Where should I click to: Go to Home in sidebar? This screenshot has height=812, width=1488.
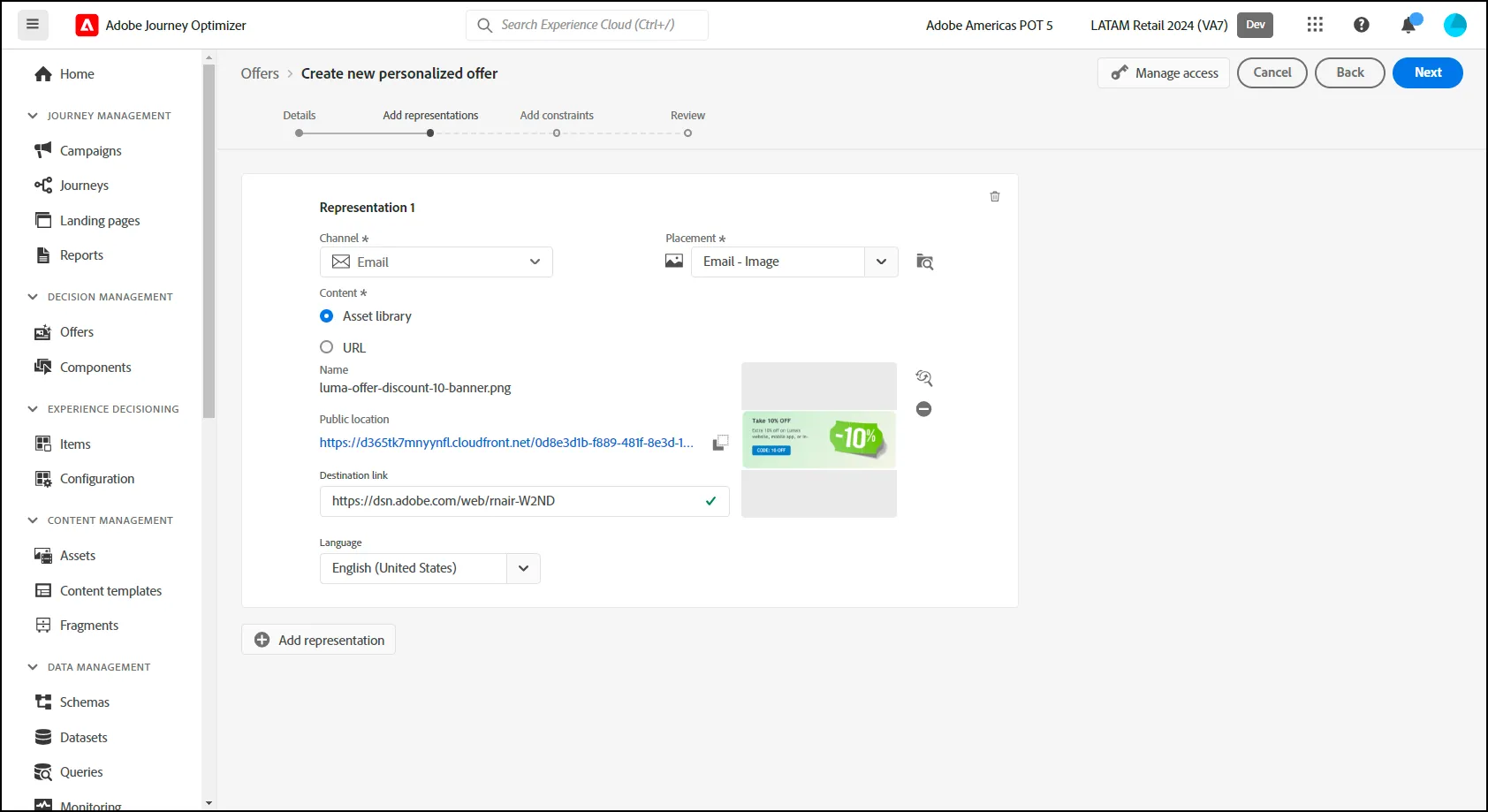pyautogui.click(x=77, y=74)
